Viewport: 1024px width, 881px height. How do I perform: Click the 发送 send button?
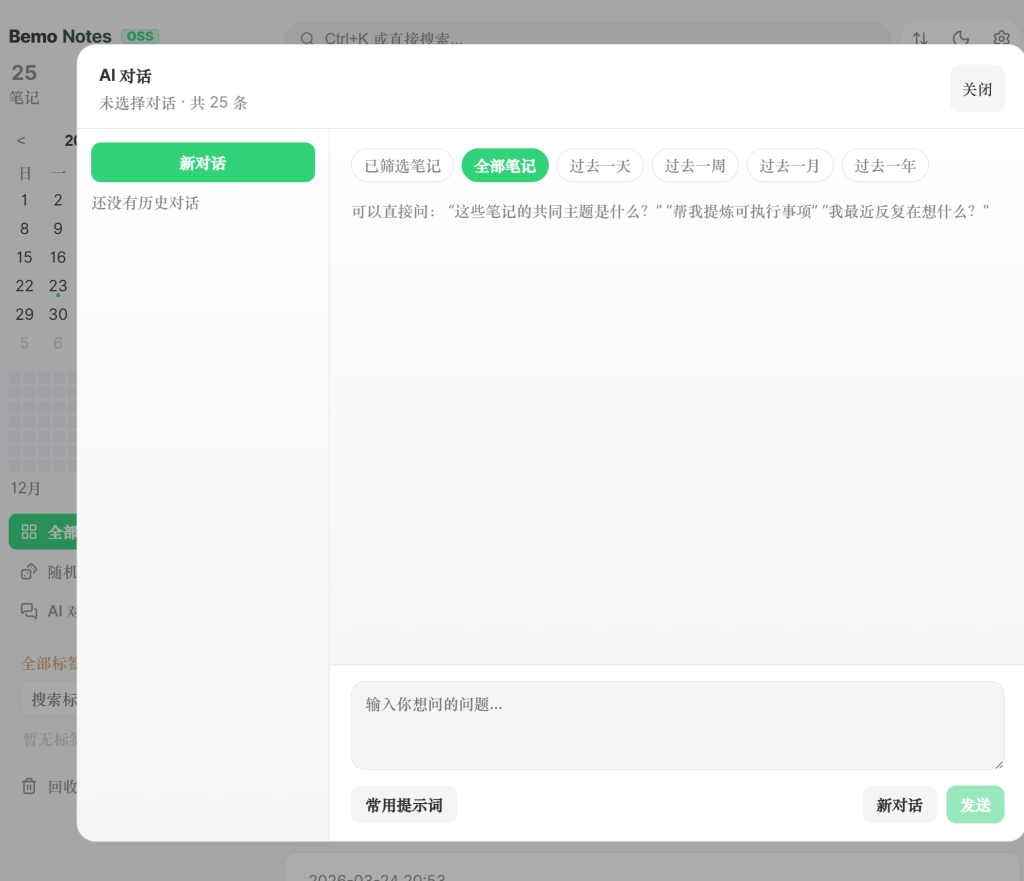(974, 804)
